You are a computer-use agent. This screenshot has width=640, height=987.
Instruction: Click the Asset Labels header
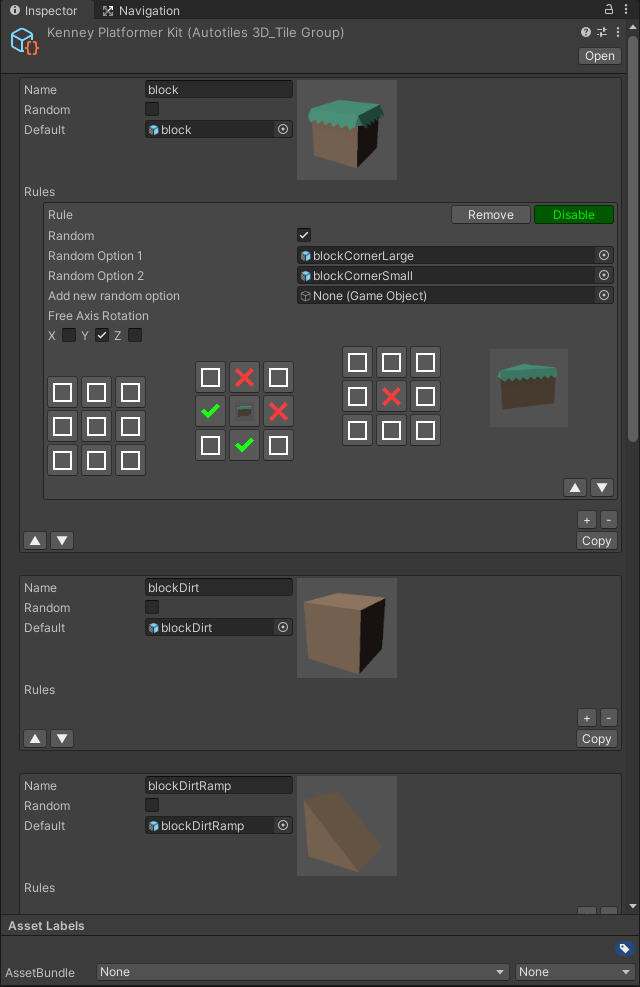click(46, 925)
